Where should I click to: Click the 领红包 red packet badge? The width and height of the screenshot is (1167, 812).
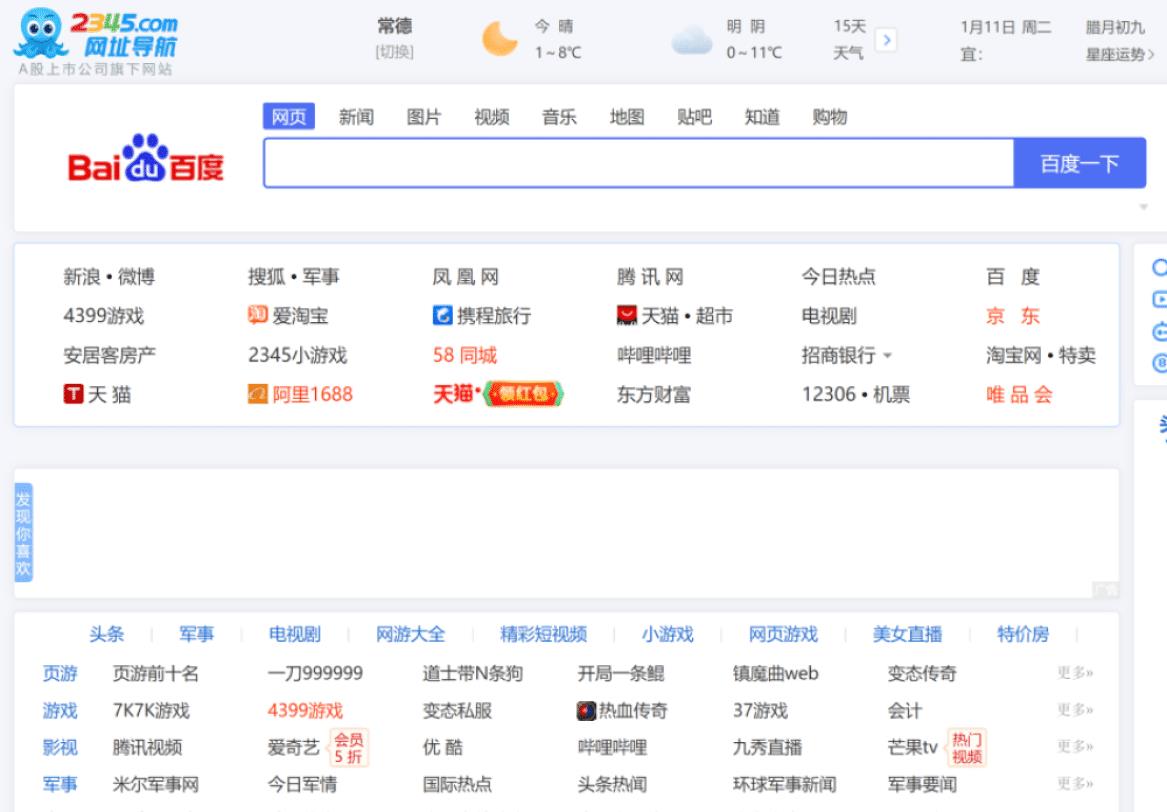pyautogui.click(x=523, y=393)
